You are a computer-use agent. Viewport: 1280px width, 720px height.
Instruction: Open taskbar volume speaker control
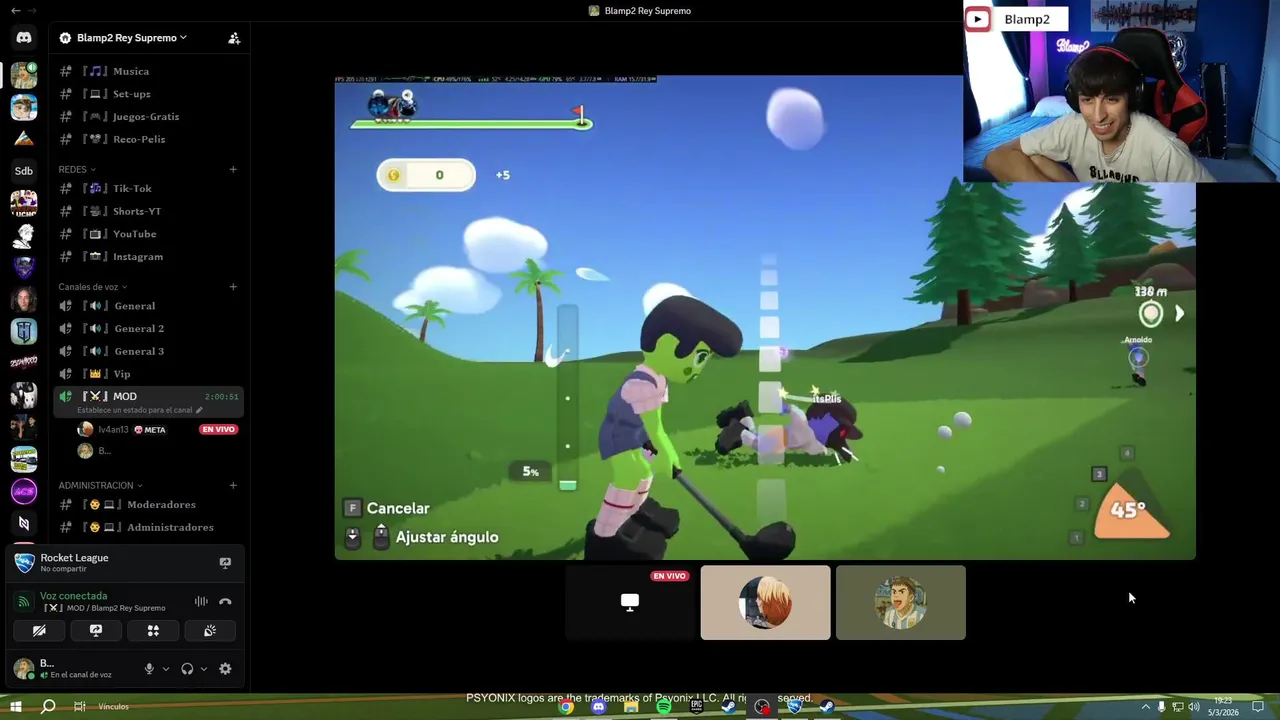[1193, 707]
